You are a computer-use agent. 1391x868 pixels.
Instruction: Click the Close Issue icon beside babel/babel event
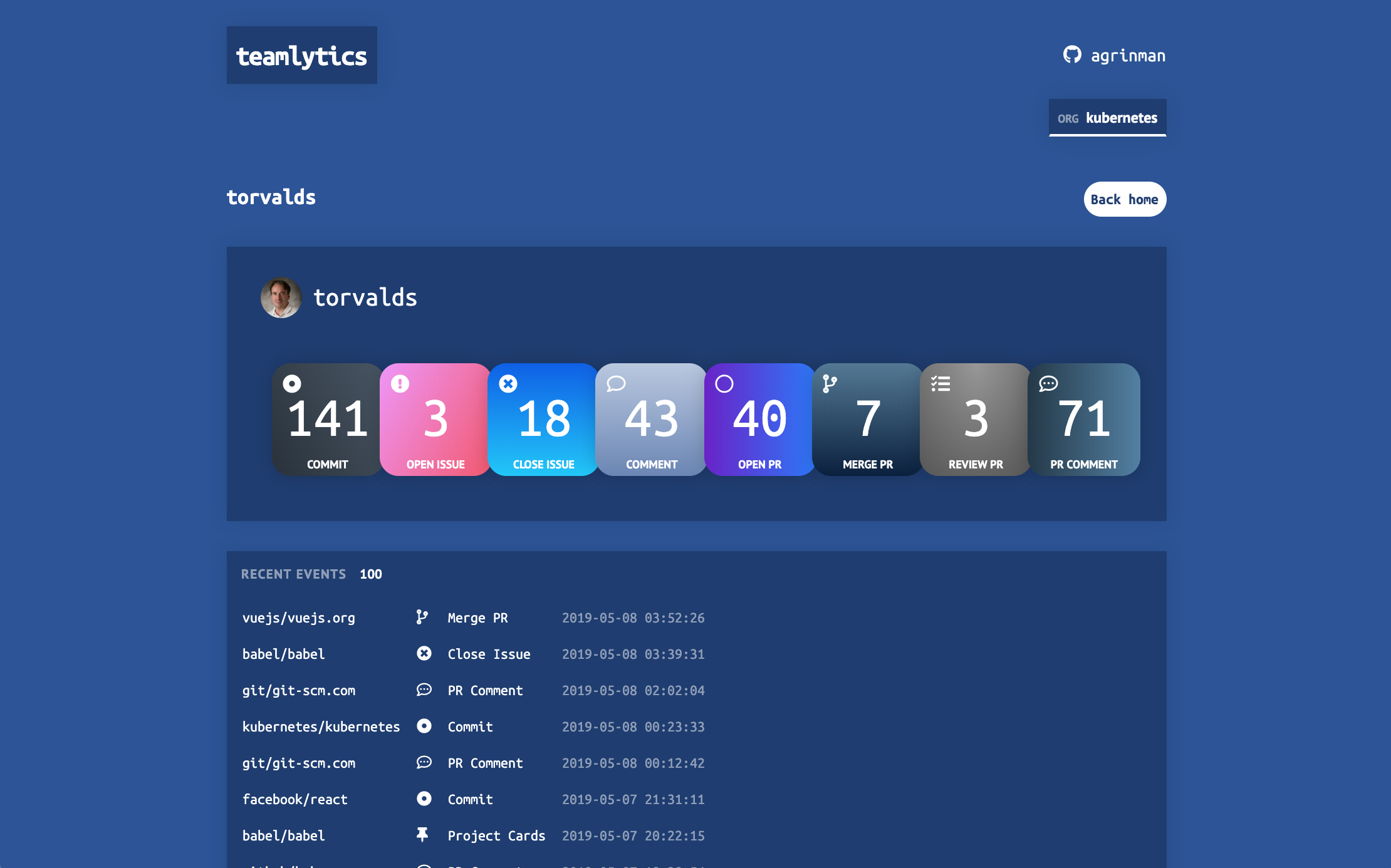pyautogui.click(x=424, y=654)
